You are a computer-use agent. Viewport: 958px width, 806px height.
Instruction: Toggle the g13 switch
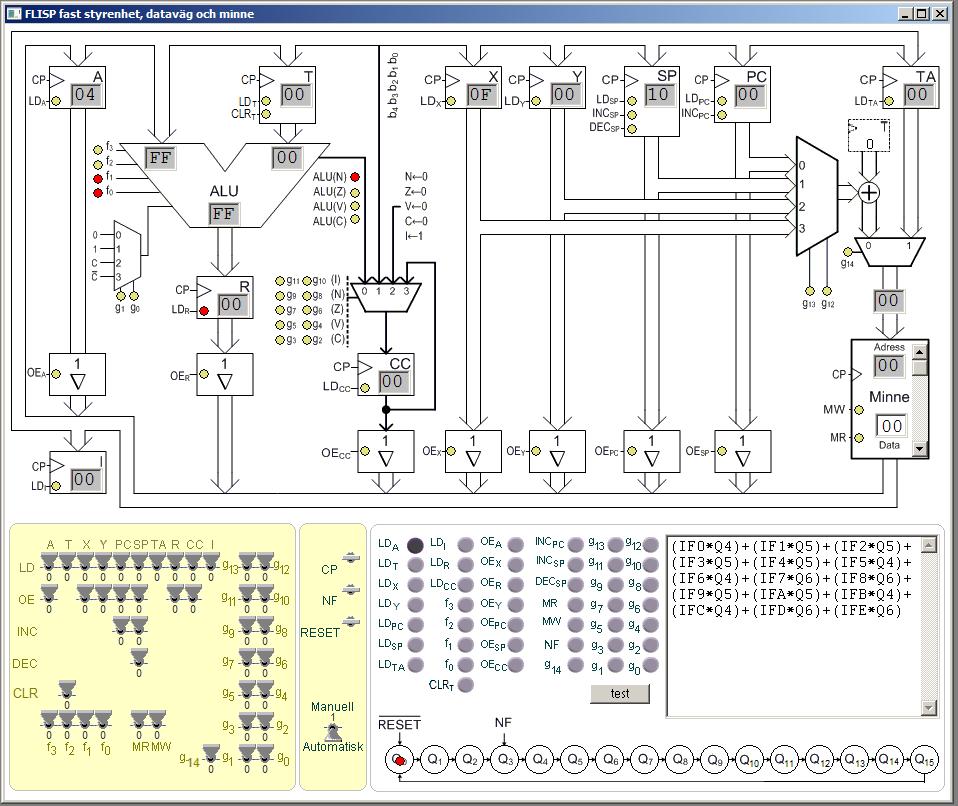(x=247, y=562)
